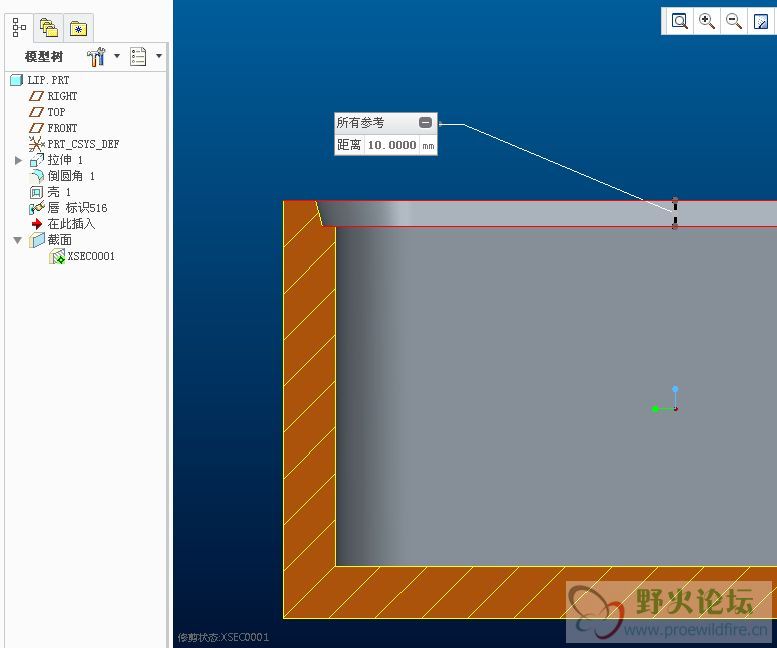Collapse the 所有参考 panel with minus button

[425, 122]
